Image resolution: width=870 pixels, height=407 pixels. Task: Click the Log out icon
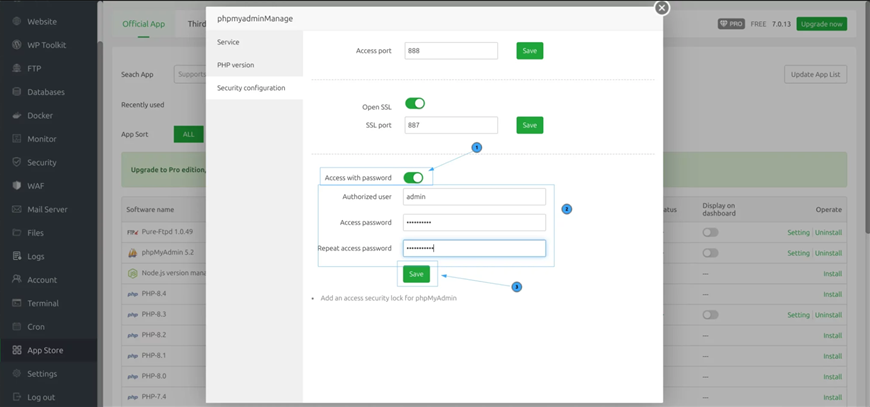[x=17, y=397]
